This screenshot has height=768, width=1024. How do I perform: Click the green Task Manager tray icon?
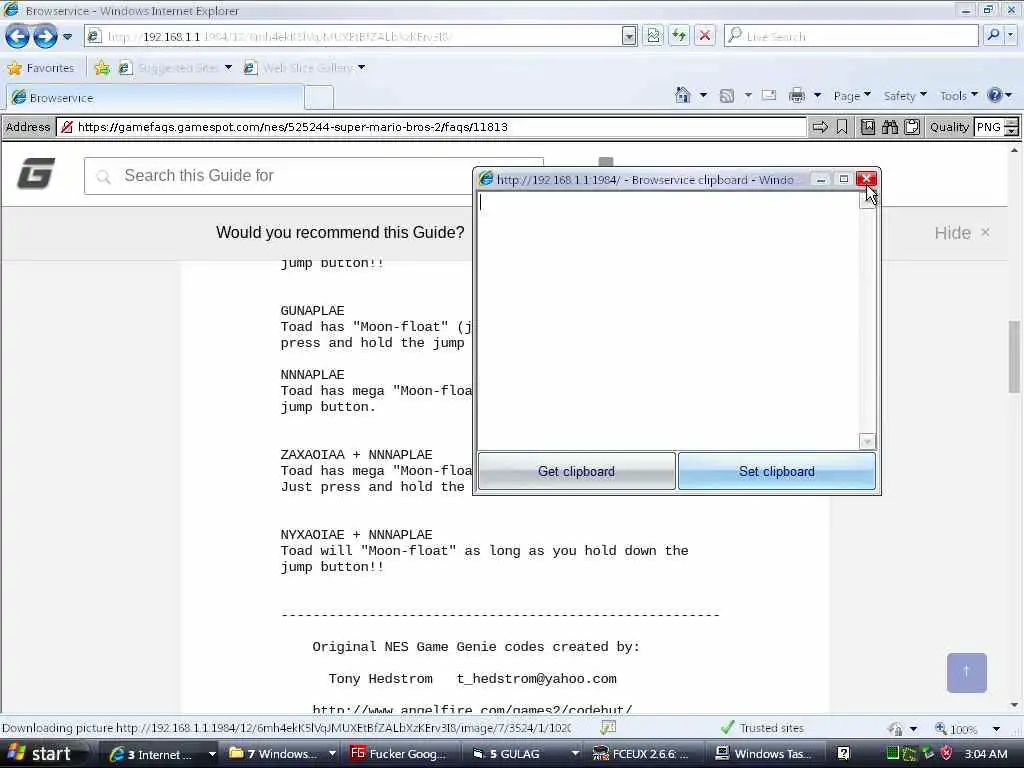(x=893, y=754)
